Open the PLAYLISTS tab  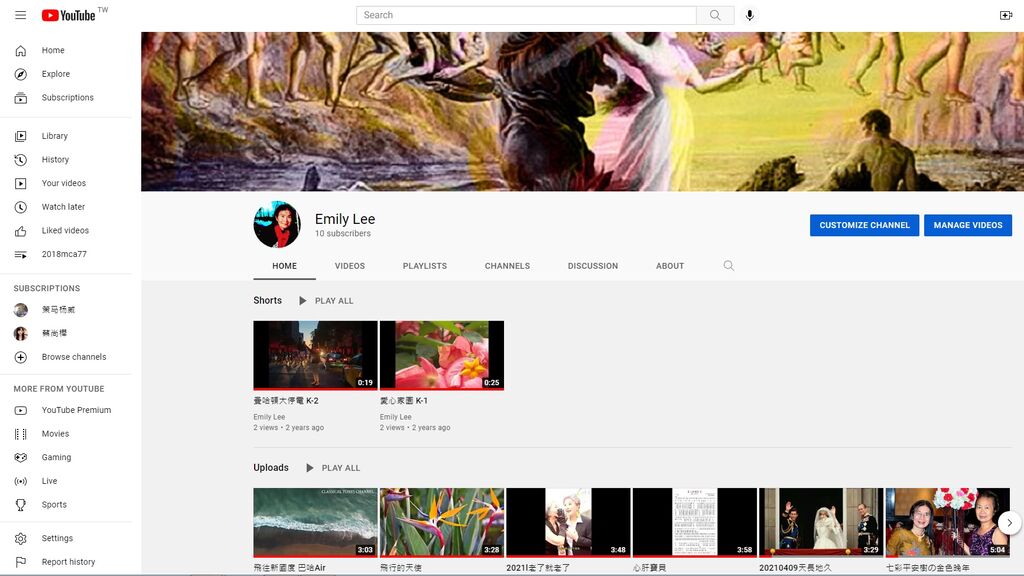coord(424,266)
